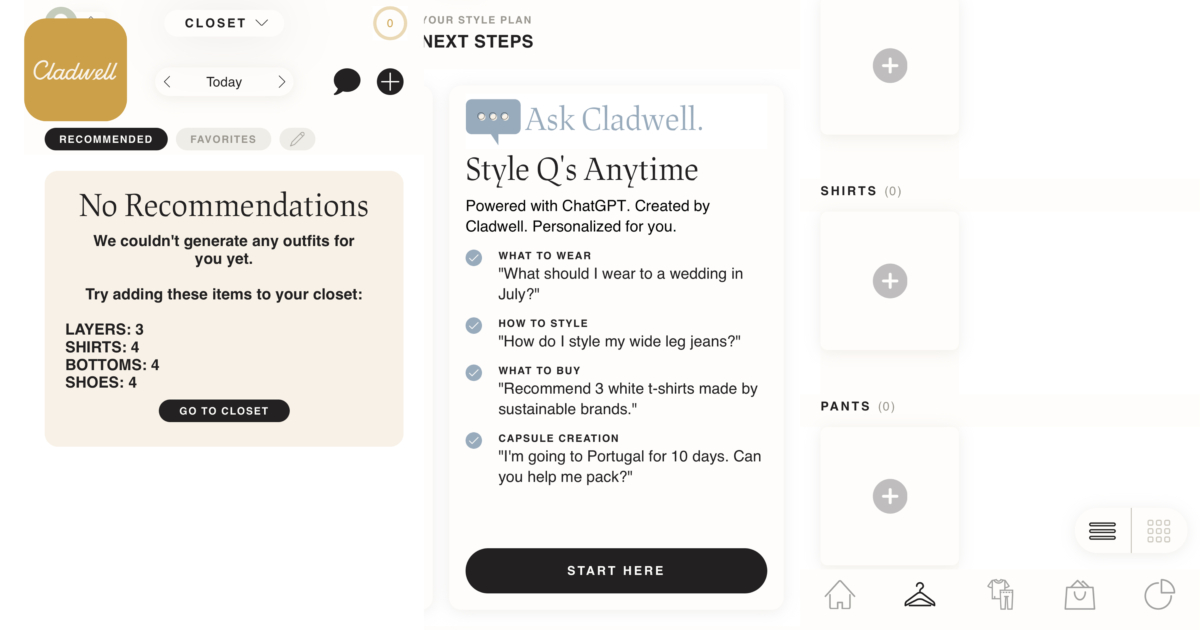This screenshot has width=1200, height=630.
Task: Toggle the What to Wear checkmark
Action: click(x=474, y=258)
